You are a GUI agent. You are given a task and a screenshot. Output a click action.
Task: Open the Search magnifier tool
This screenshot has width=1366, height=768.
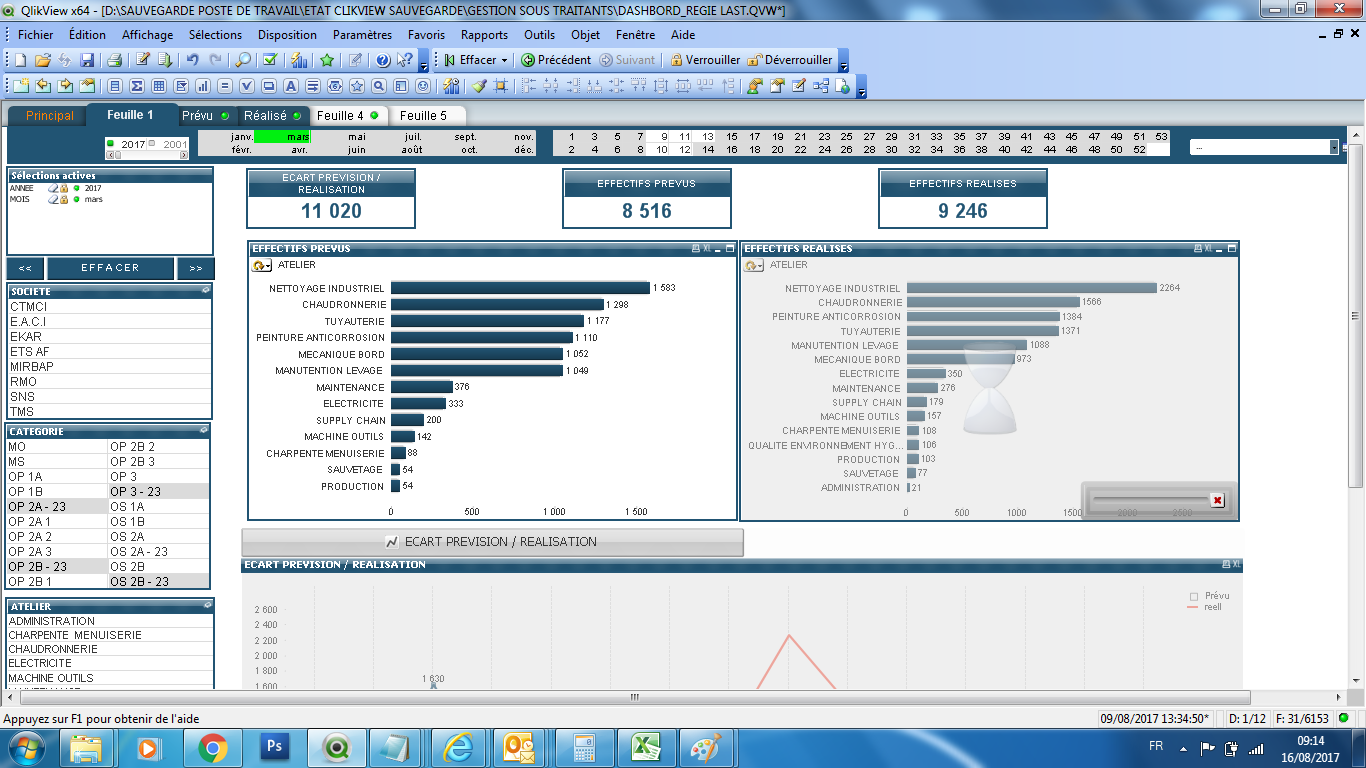point(243,60)
